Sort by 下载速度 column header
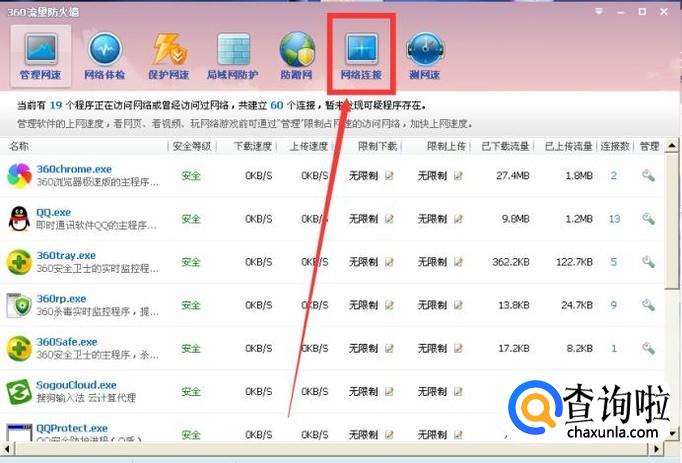Image resolution: width=682 pixels, height=463 pixels. [252, 146]
